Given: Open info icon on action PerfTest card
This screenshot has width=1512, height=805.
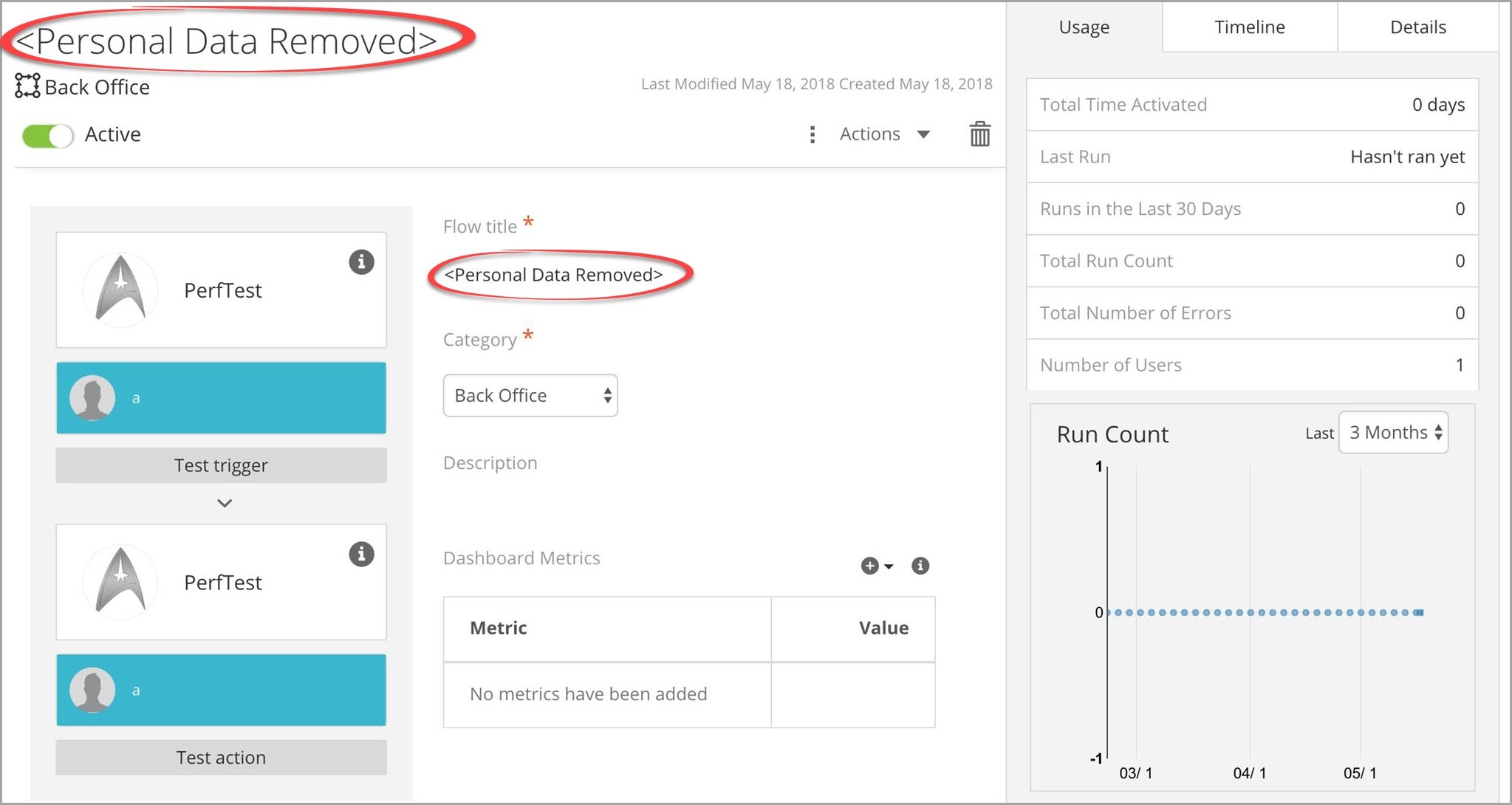Looking at the screenshot, I should click(x=361, y=554).
